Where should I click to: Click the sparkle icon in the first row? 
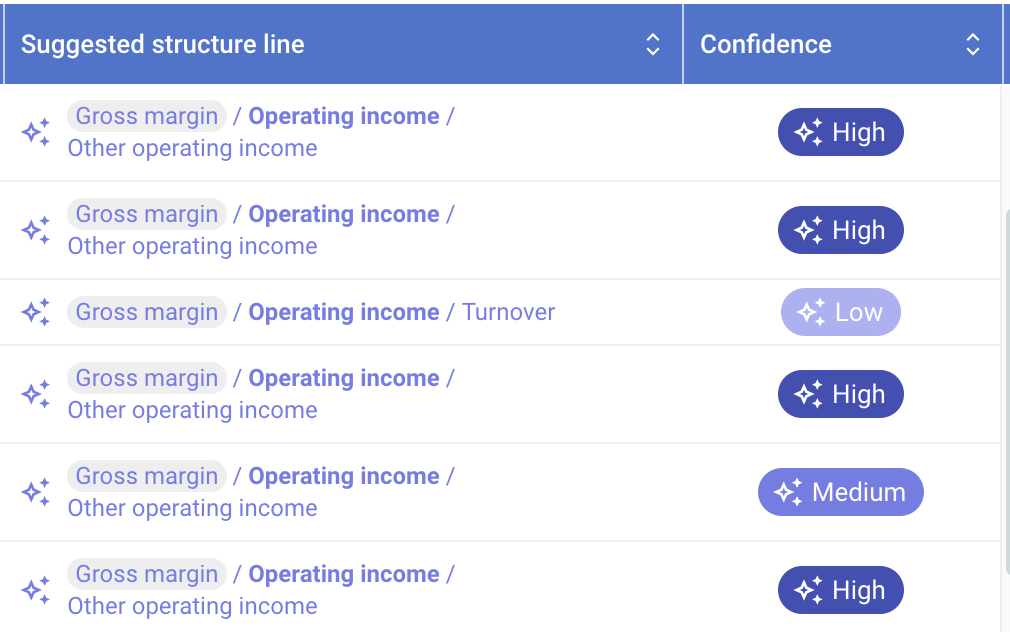click(x=35, y=132)
